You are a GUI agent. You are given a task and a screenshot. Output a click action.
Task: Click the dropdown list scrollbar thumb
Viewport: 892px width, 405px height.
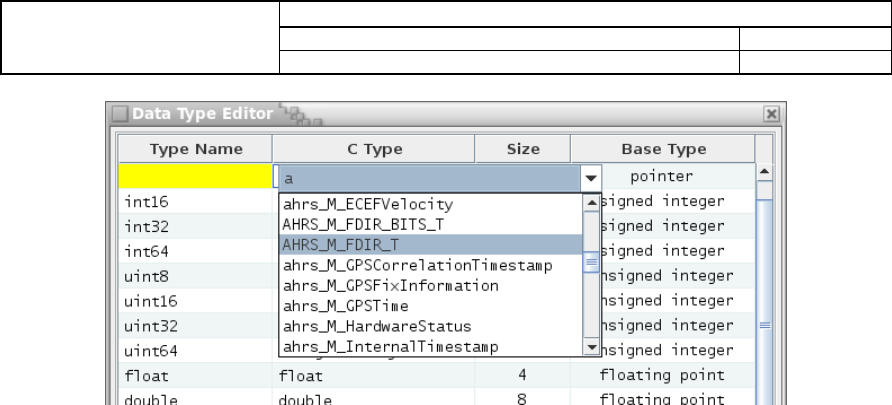[x=592, y=262]
